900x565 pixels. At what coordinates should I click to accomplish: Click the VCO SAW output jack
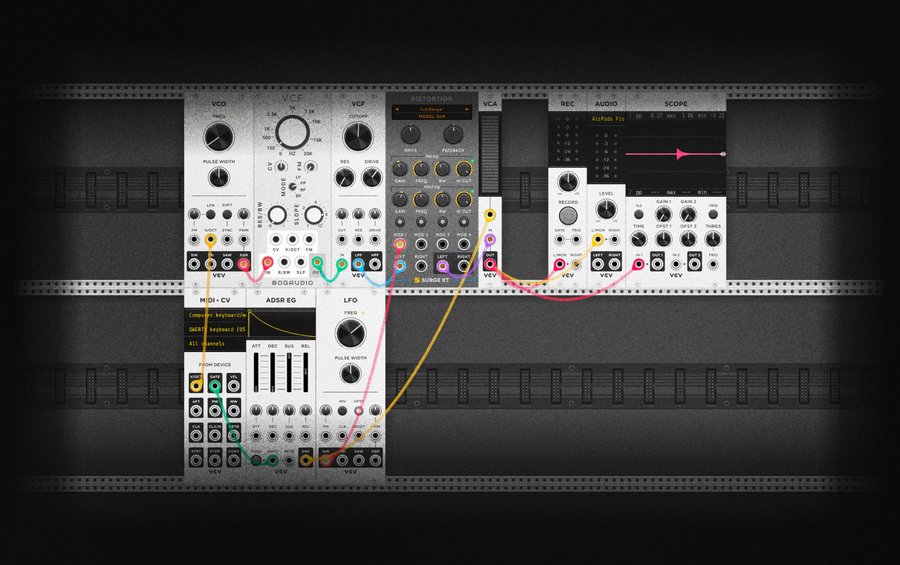tap(227, 264)
